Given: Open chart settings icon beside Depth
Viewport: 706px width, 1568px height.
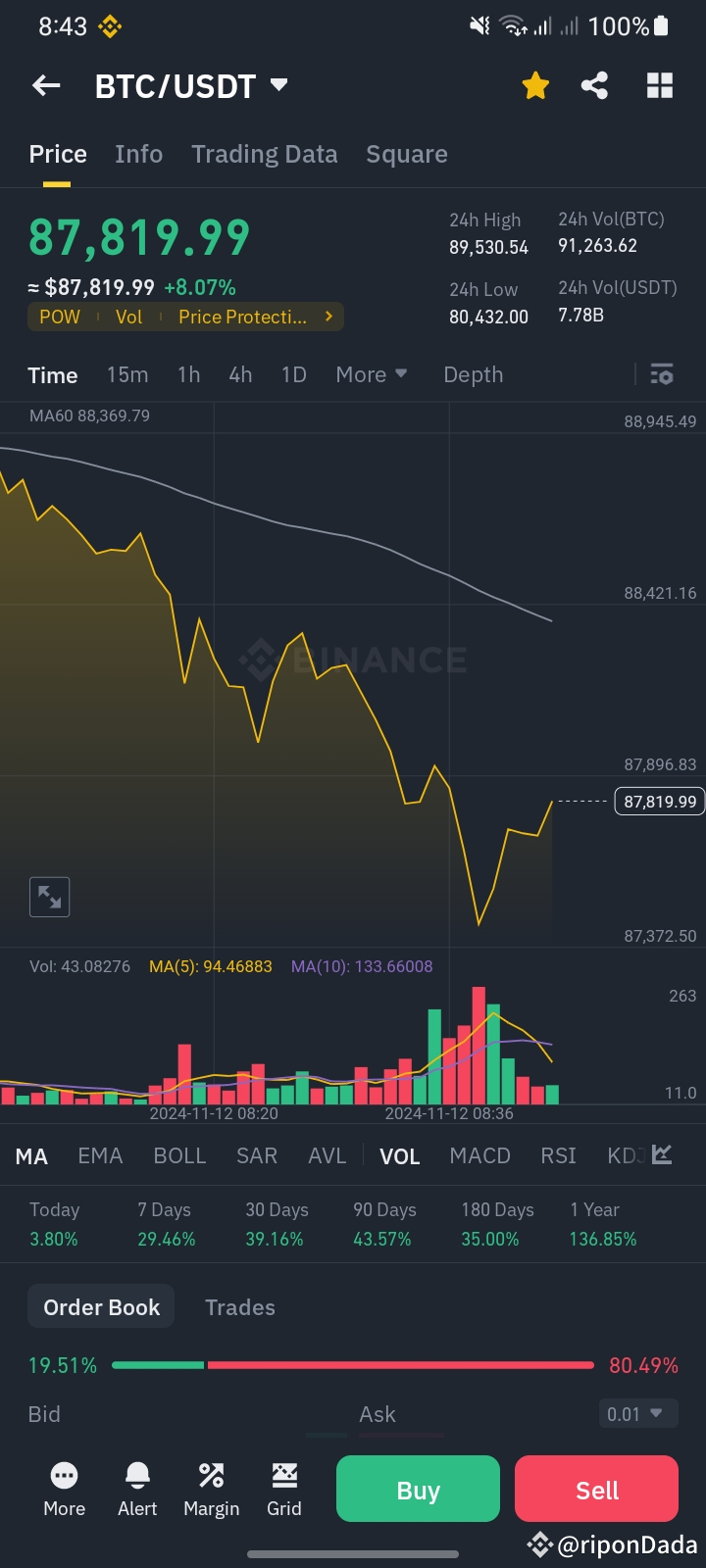Looking at the screenshot, I should (x=662, y=374).
